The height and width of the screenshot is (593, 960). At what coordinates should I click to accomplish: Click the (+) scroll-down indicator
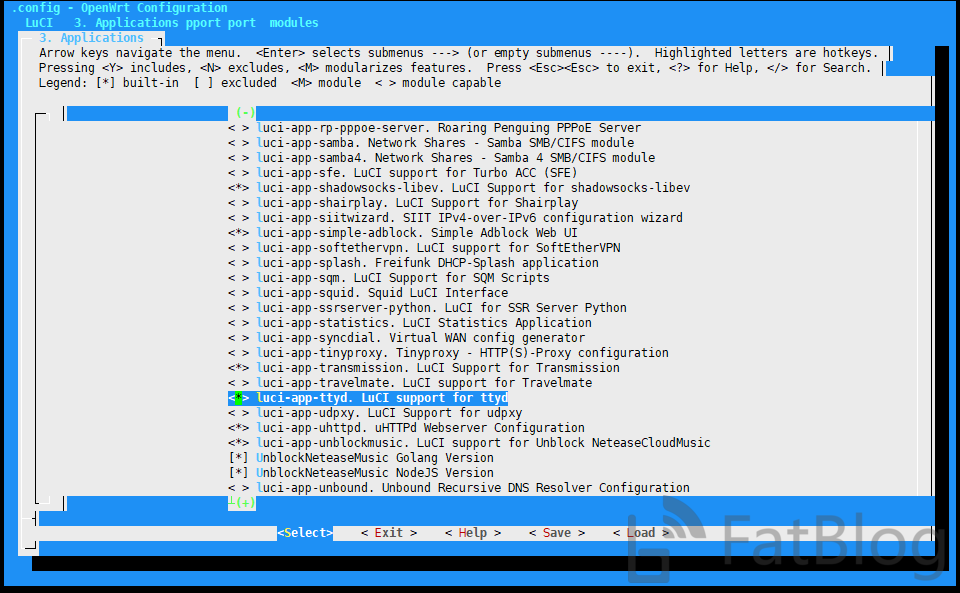245,502
